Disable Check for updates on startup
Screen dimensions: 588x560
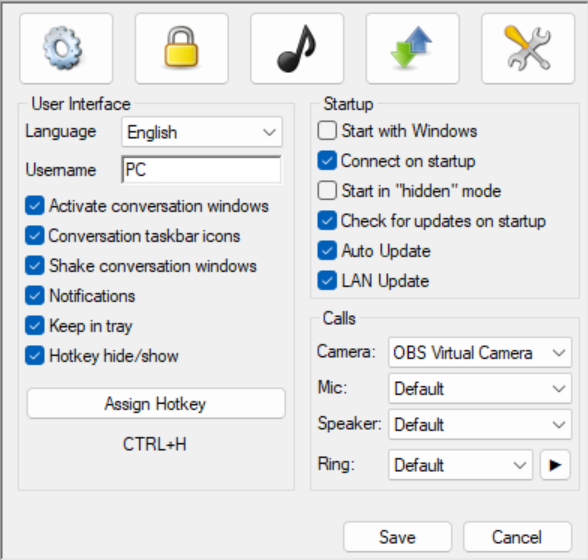(327, 221)
